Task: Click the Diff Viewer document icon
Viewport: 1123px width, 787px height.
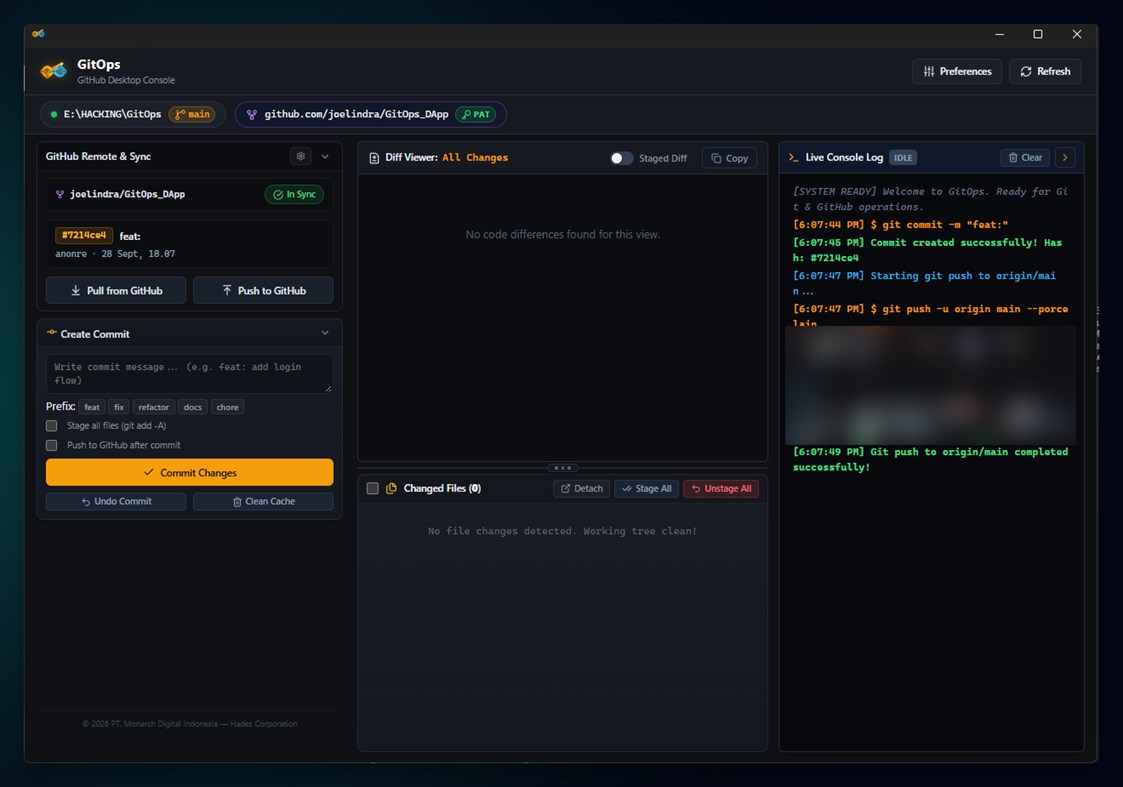Action: point(374,158)
